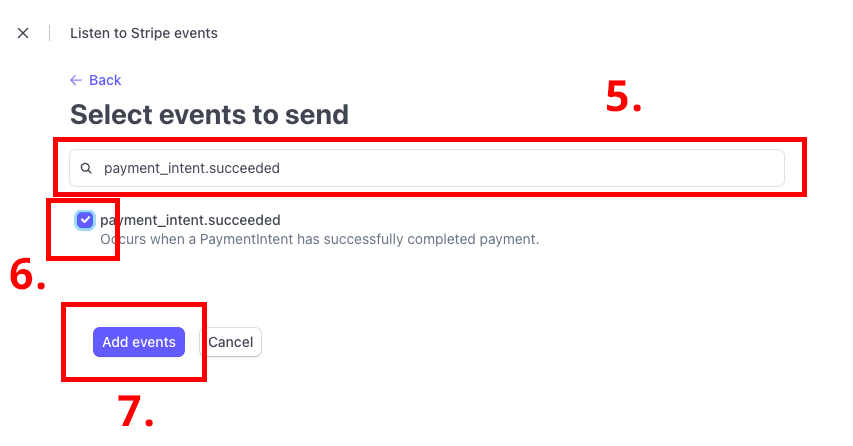Click the word Back text only
Image resolution: width=853 pixels, height=446 pixels.
point(105,80)
